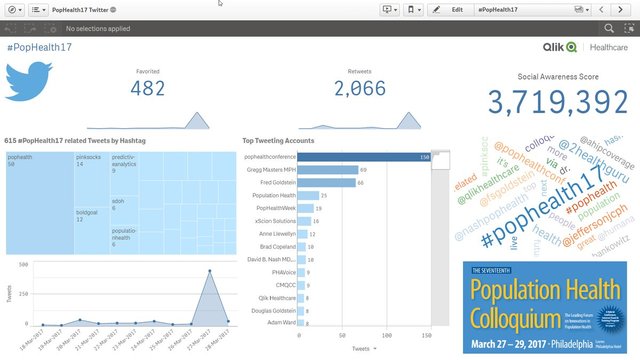Click the No selections applied text
Image resolution: width=640 pixels, height=360 pixels.
click(98, 29)
